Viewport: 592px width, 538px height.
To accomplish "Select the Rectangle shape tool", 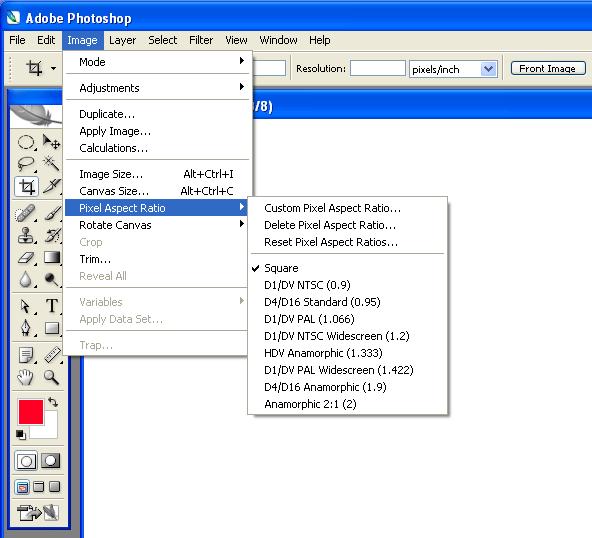I will [x=52, y=328].
